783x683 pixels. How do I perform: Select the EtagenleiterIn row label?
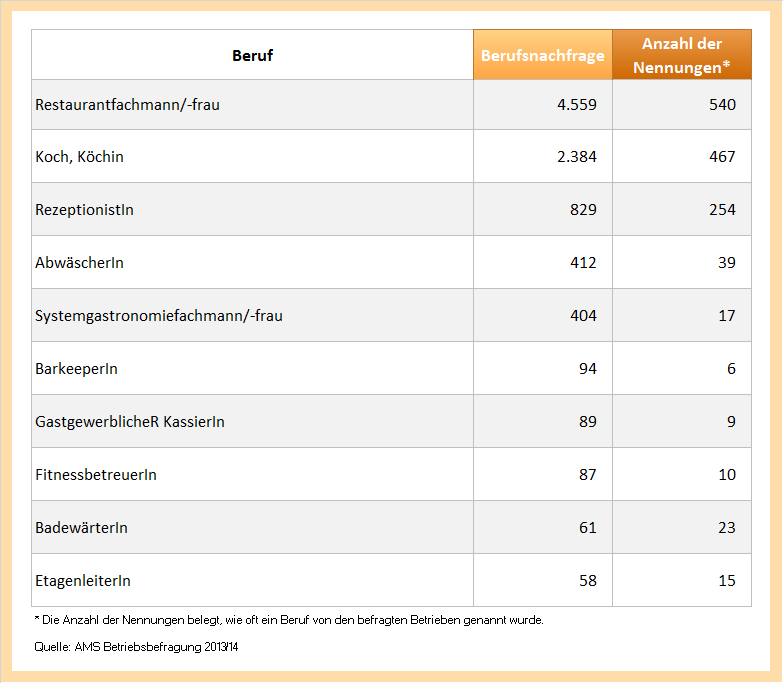83,580
